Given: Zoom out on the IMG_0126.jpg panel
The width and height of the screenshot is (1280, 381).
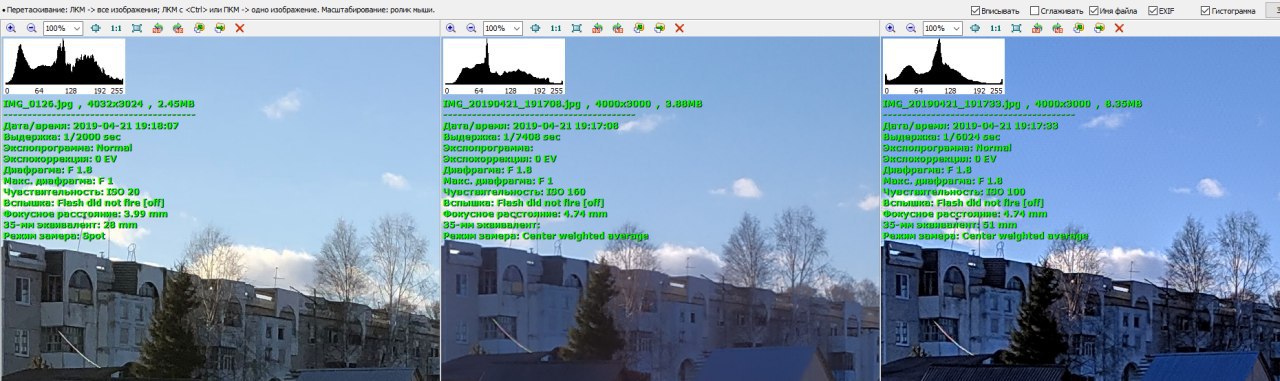Looking at the screenshot, I should (x=31, y=28).
